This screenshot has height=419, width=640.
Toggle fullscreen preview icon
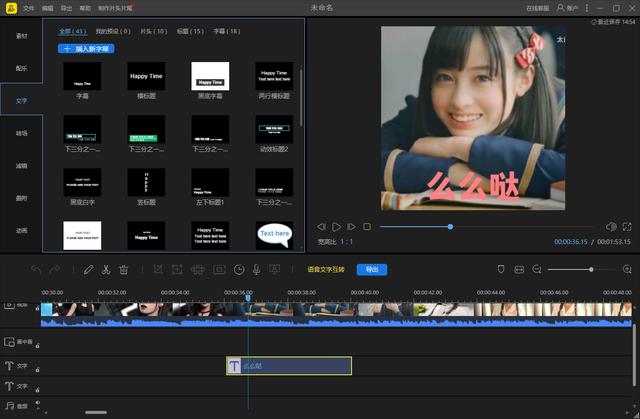(627, 227)
